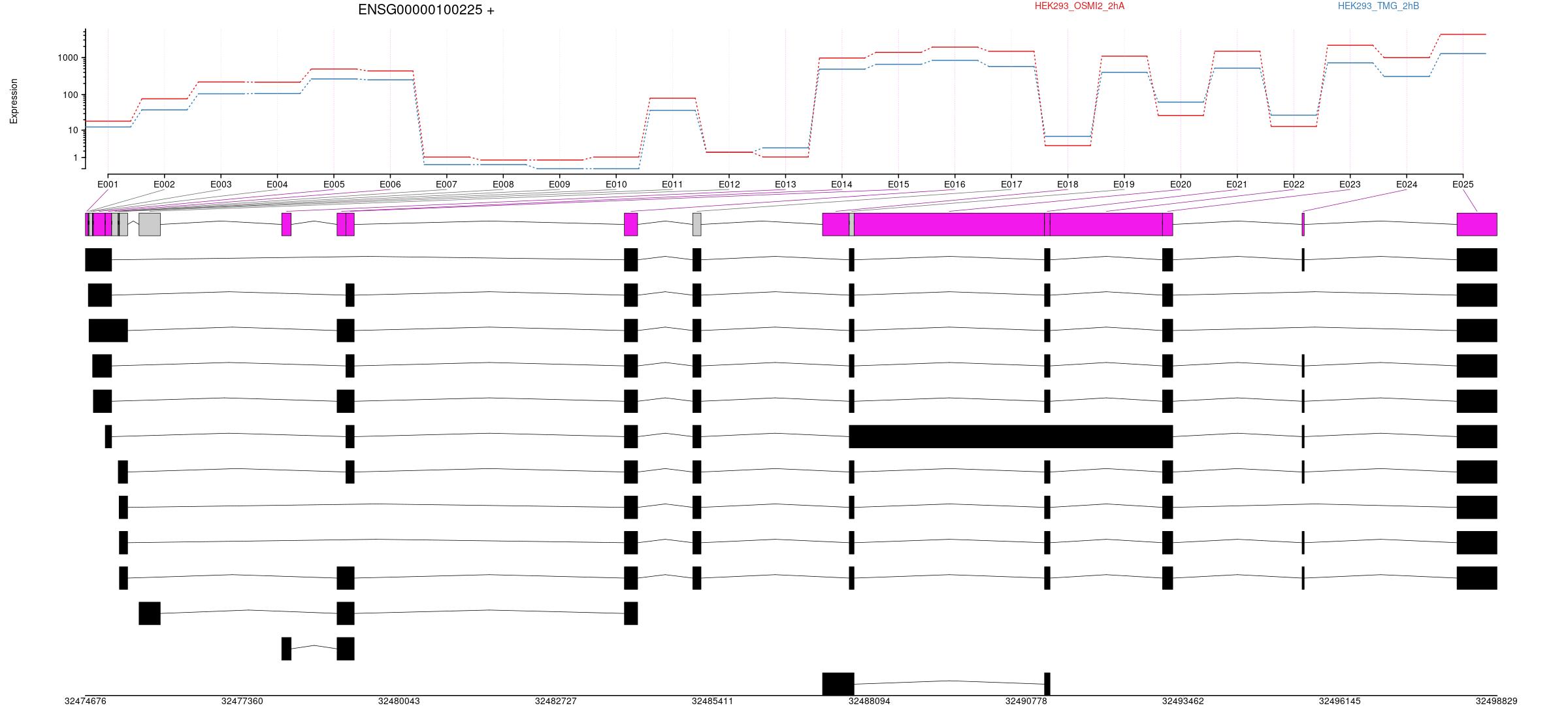
Task: Click the ENSG00000100225 + gene title
Action: click(426, 10)
